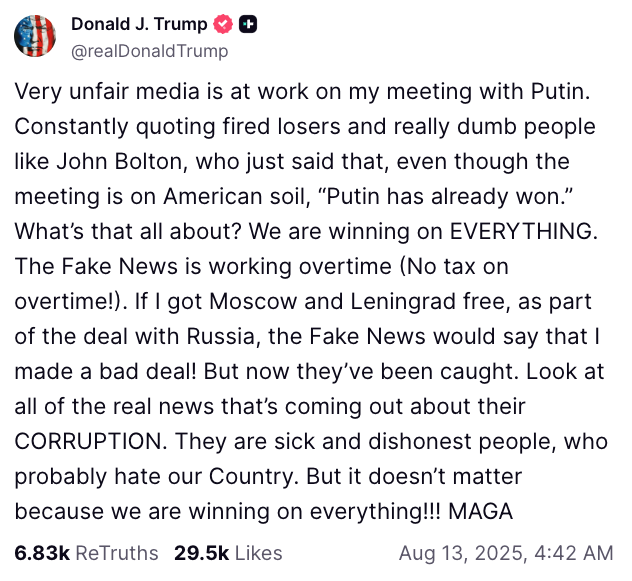Click the "Likes" label
This screenshot has height=581, width=632.
coord(257,553)
